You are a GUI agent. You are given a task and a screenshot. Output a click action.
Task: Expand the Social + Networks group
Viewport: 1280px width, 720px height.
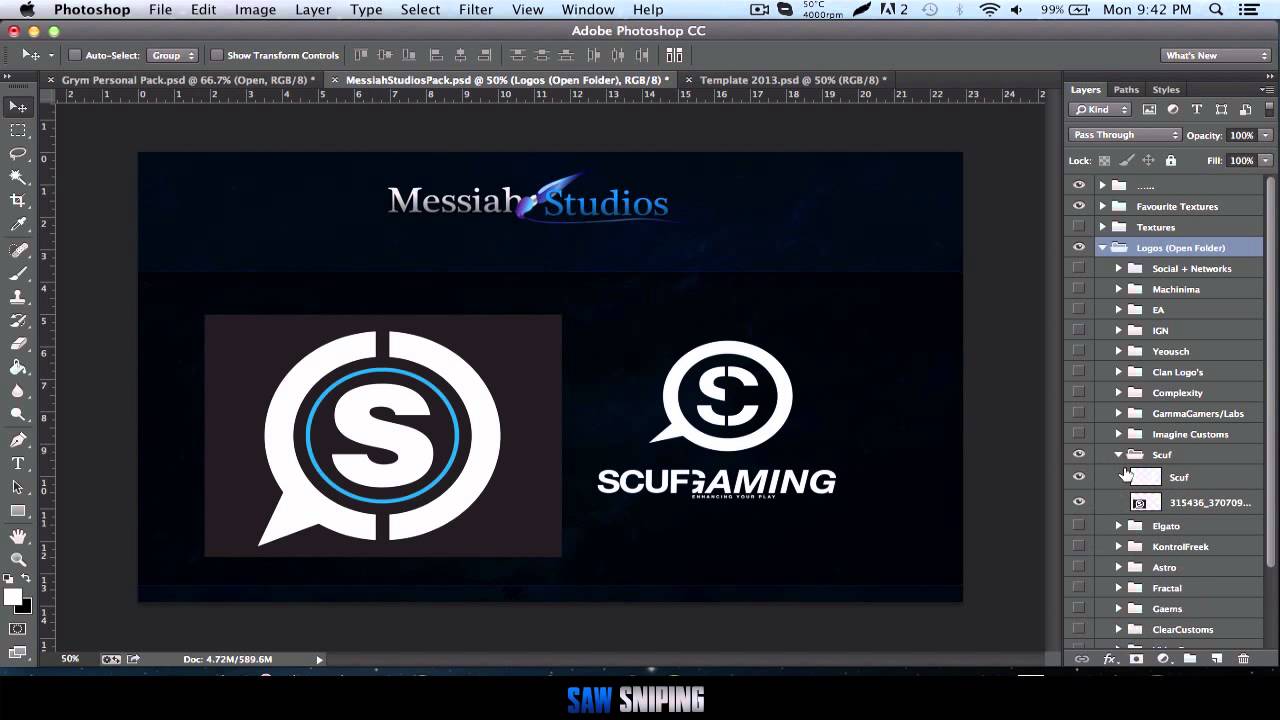click(x=1119, y=268)
